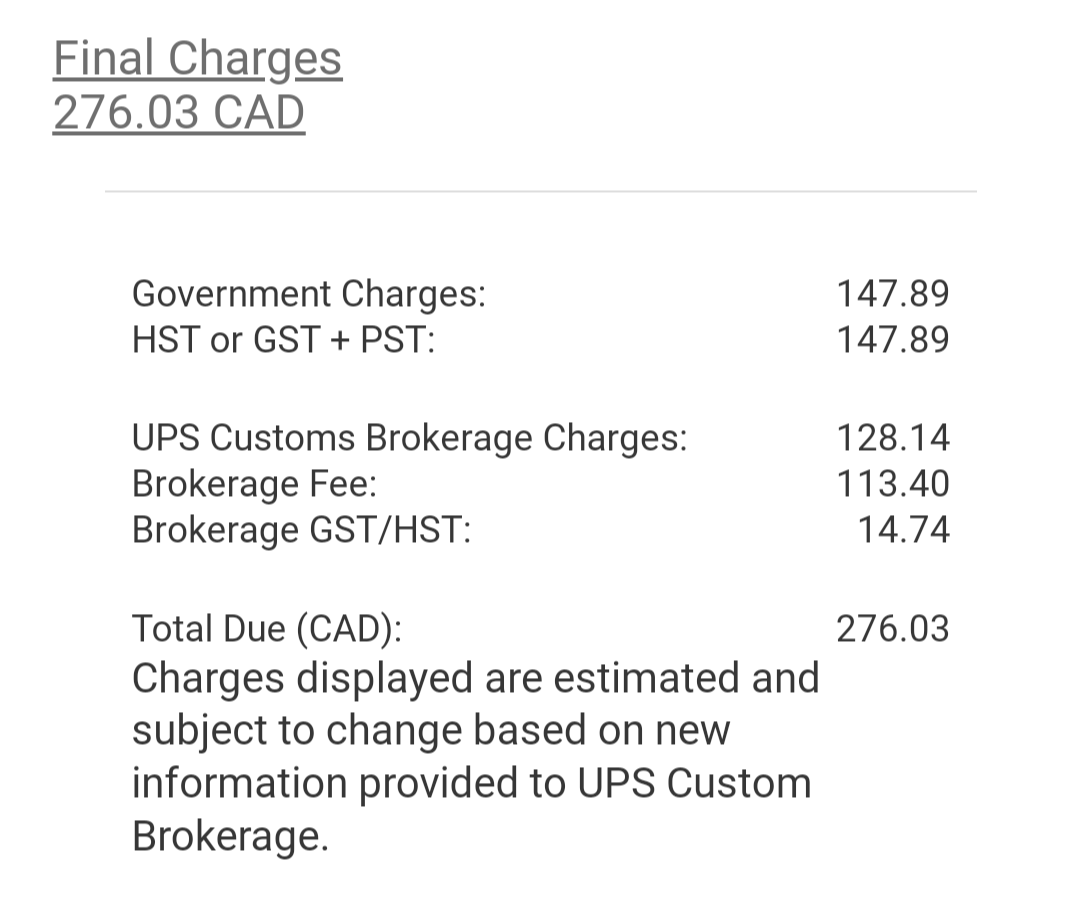Click the 'subject to change based' text line

point(431,731)
